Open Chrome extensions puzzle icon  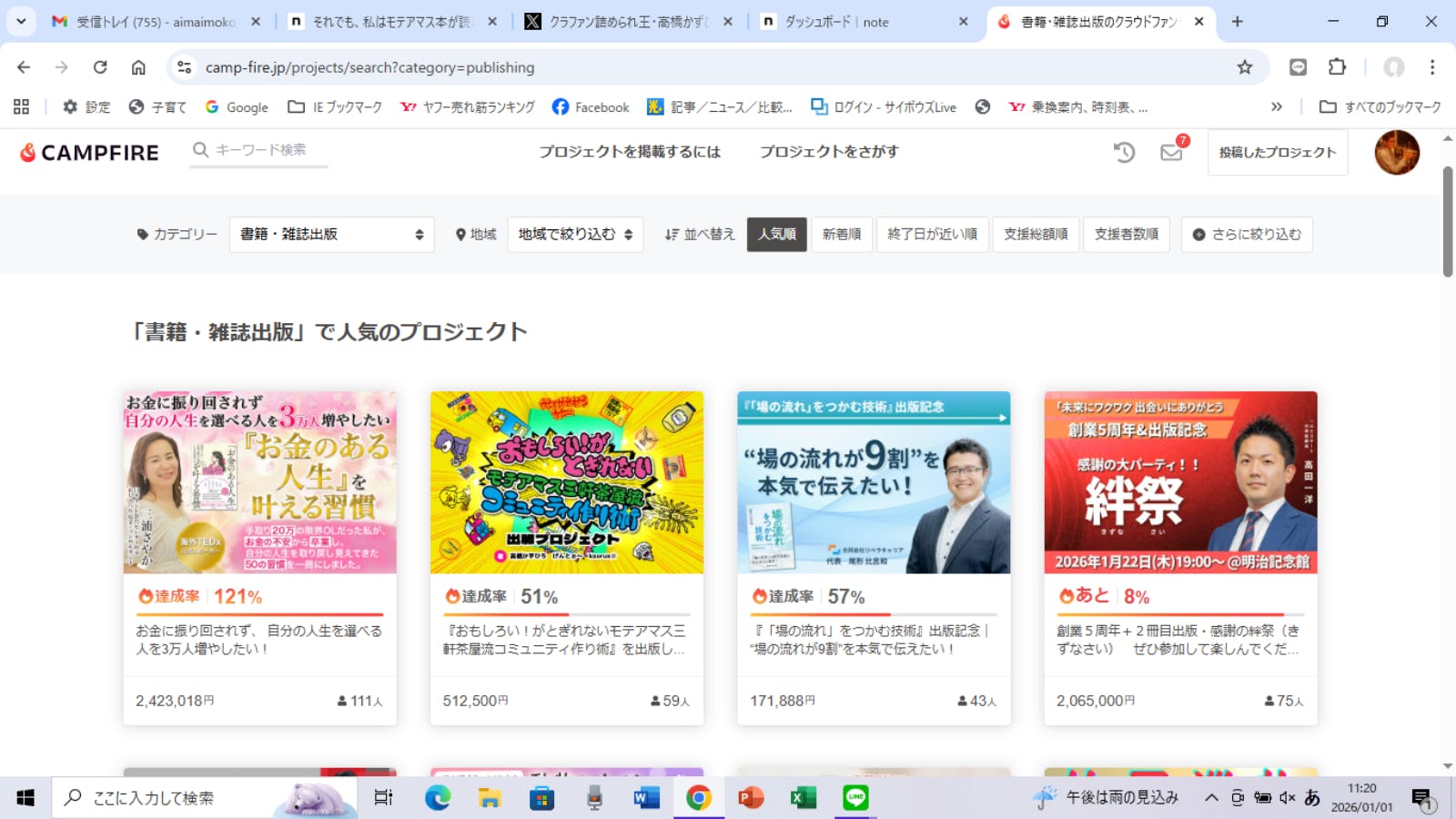coord(1337,67)
